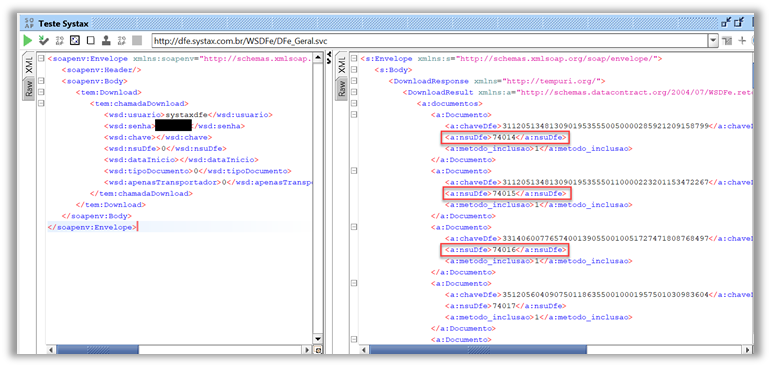Click the wsd:nsuDfe 0 request line
771x367 pixels.
pyautogui.click(x=165, y=149)
